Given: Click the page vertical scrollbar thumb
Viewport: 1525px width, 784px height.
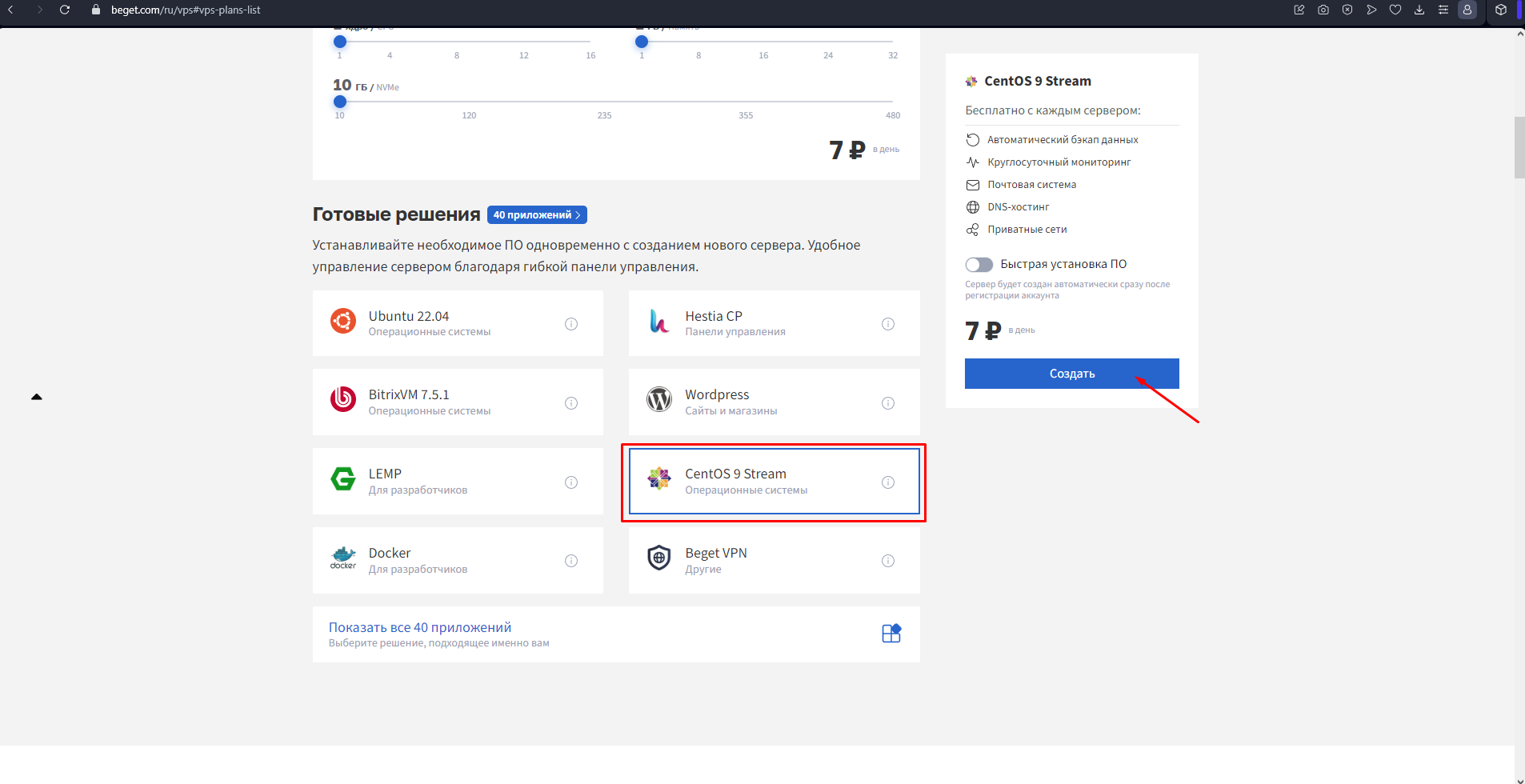Looking at the screenshot, I should click(x=1519, y=147).
